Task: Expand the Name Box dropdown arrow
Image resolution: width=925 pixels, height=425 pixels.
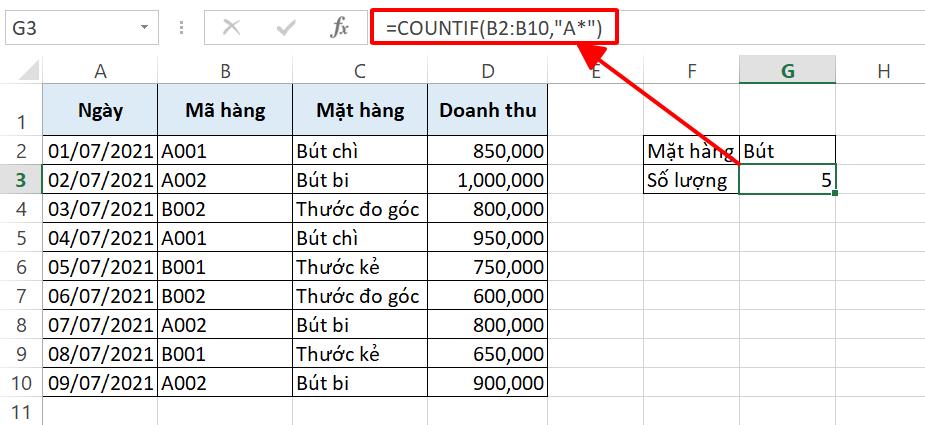Action: (144, 28)
